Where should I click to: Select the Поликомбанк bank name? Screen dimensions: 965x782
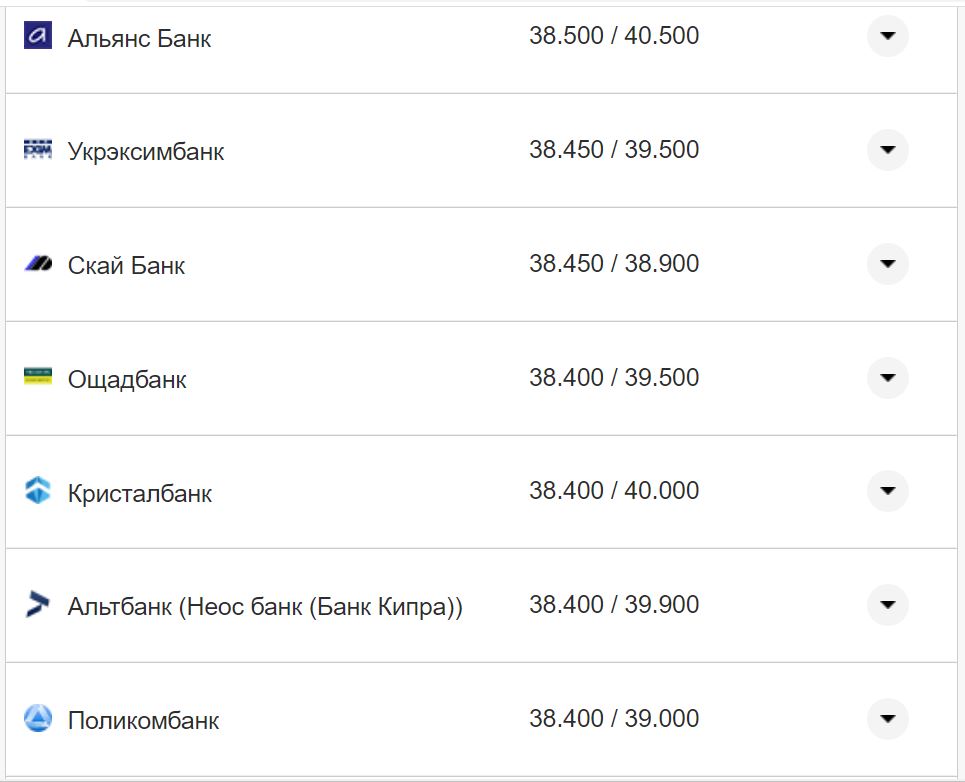coord(143,721)
